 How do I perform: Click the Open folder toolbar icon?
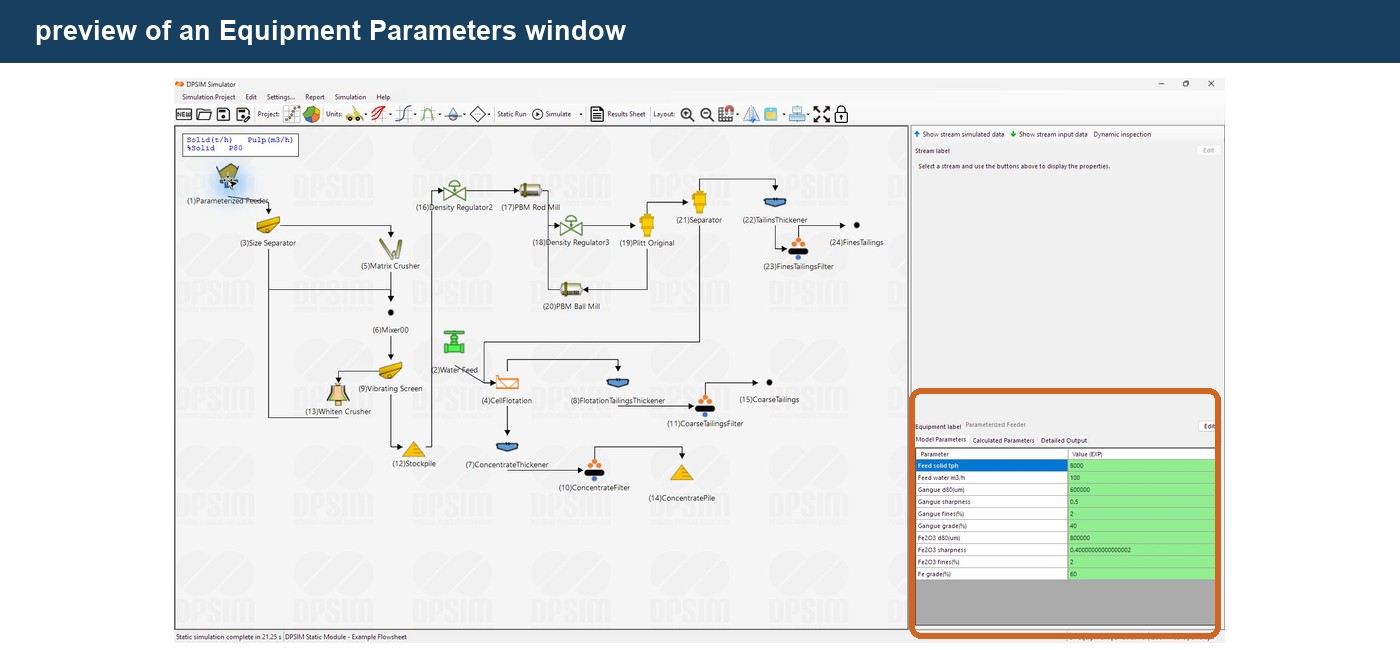pyautogui.click(x=204, y=114)
